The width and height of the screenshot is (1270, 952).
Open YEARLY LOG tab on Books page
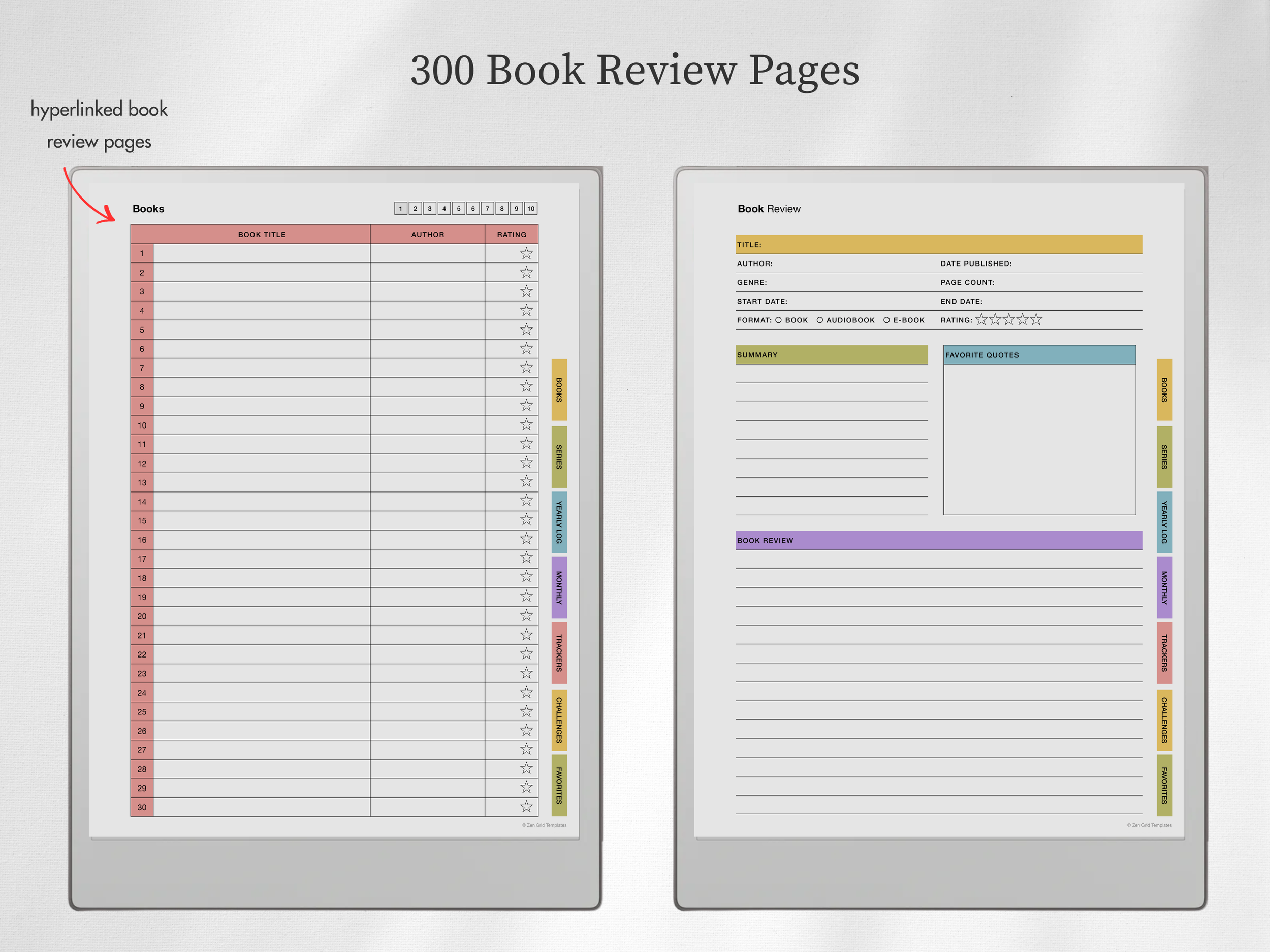559,522
